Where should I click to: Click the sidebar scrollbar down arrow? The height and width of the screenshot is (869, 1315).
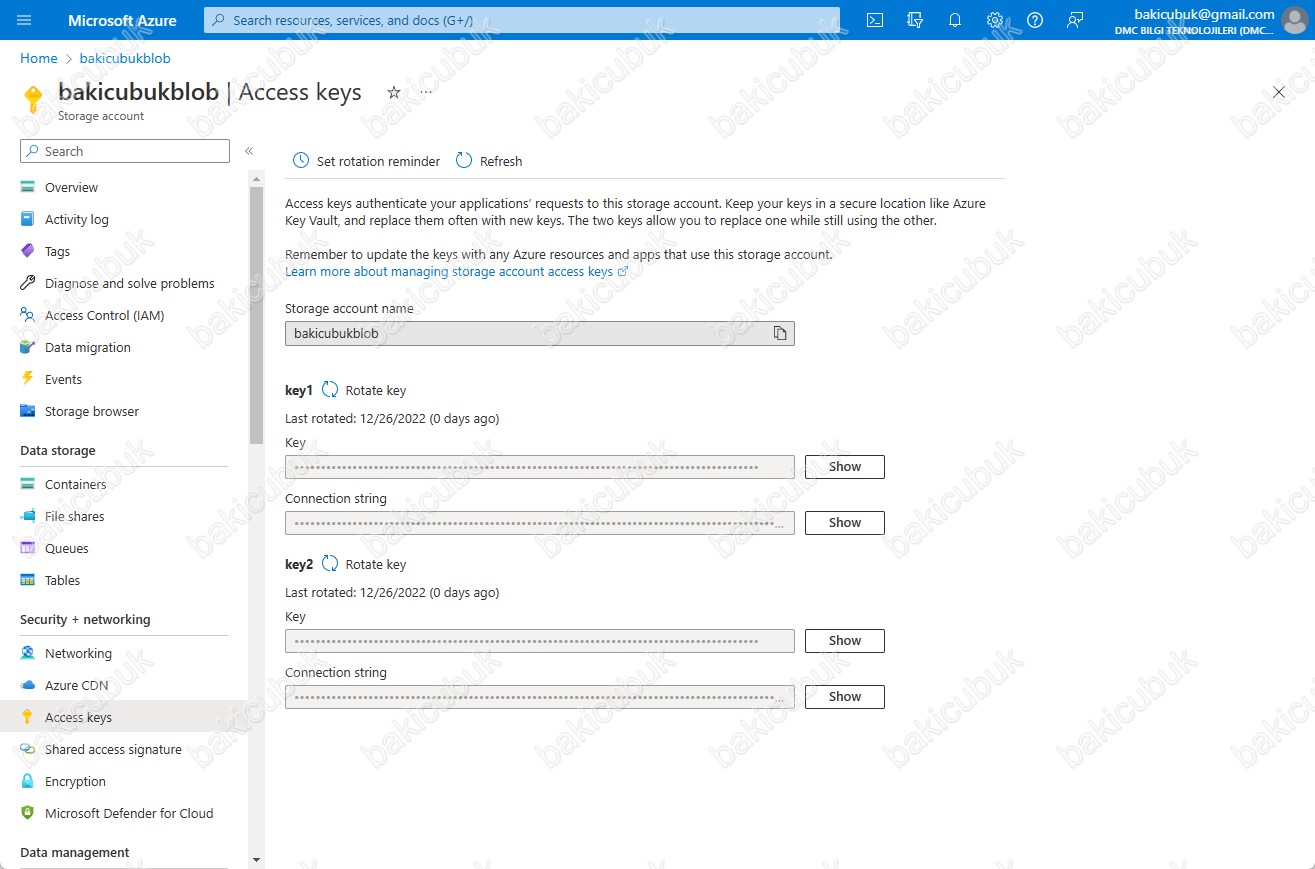pos(256,860)
